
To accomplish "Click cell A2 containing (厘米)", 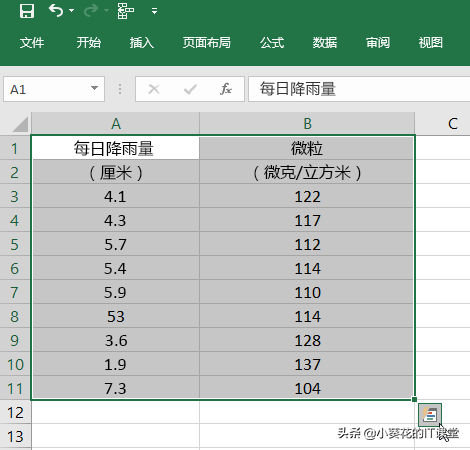I will [116, 172].
